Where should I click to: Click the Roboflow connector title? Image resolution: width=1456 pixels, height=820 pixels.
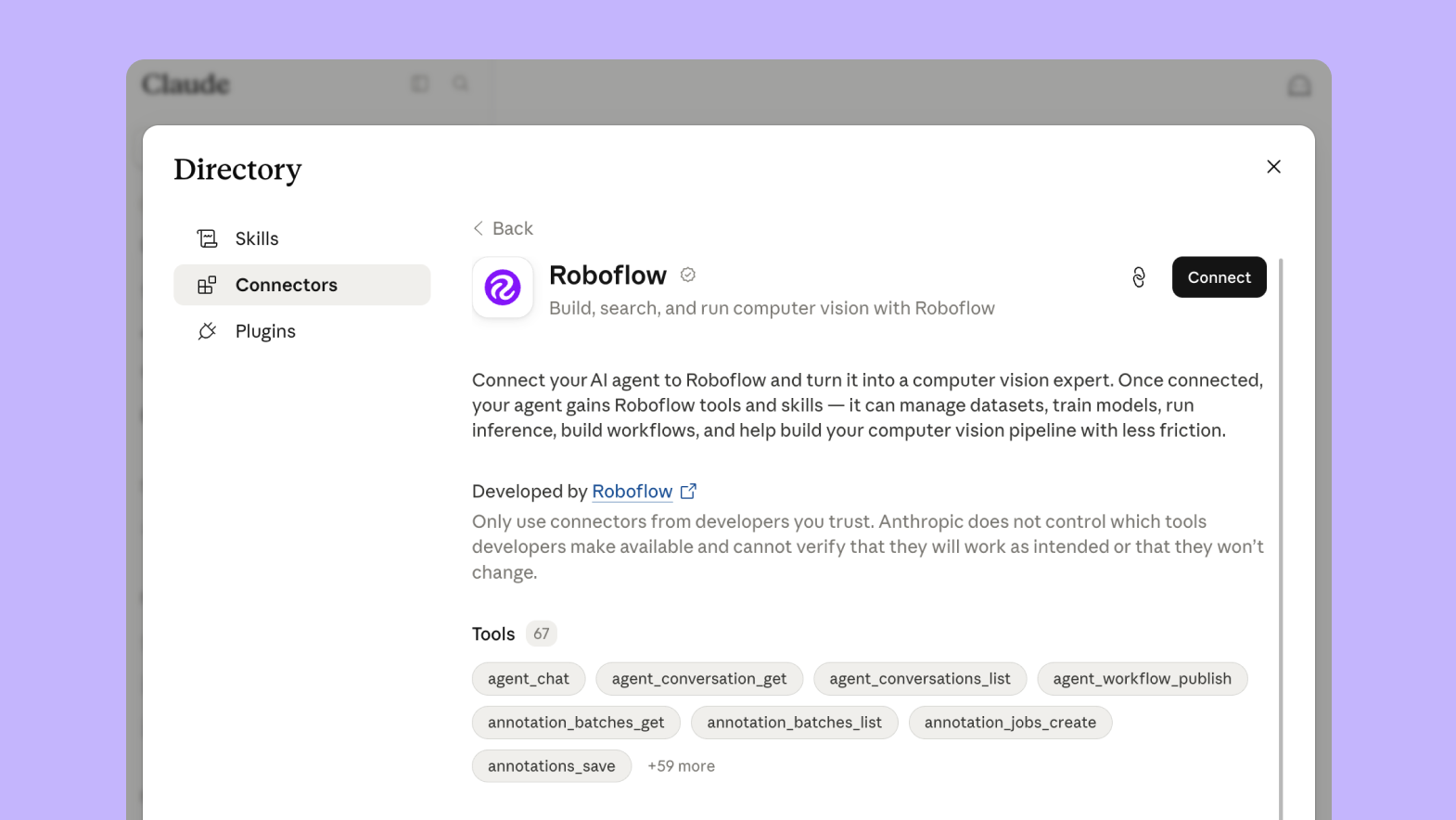pos(607,275)
